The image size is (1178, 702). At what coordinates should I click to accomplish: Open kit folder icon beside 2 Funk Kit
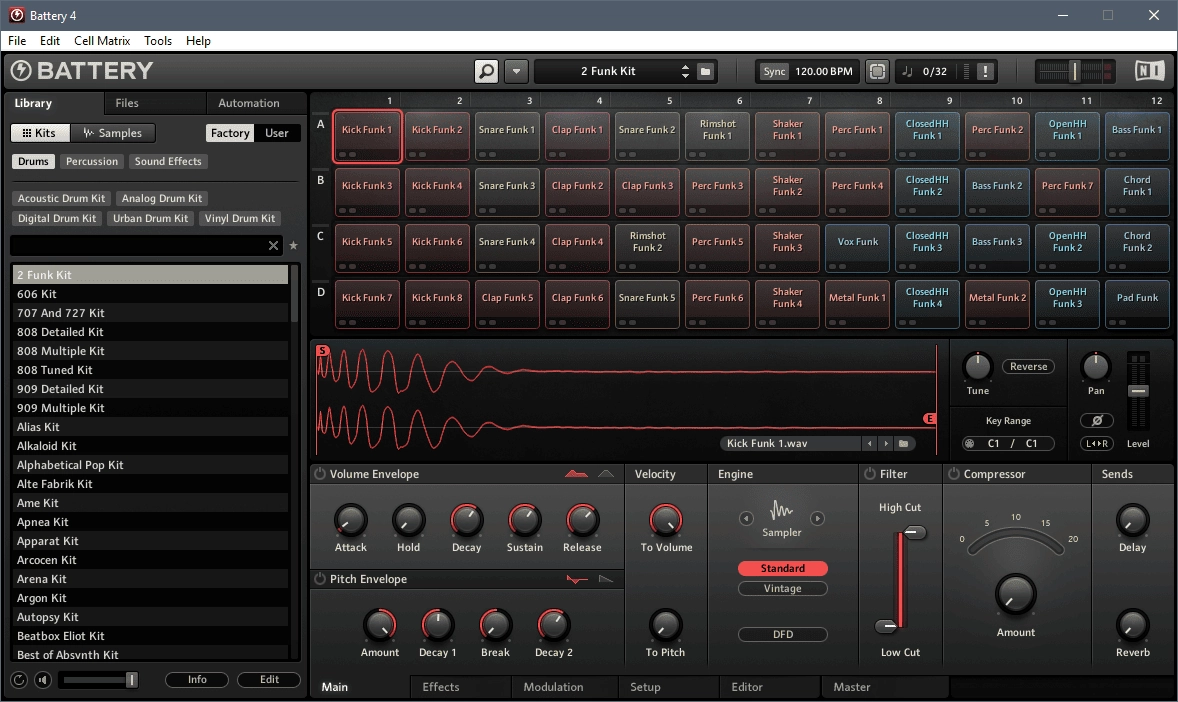tap(705, 71)
